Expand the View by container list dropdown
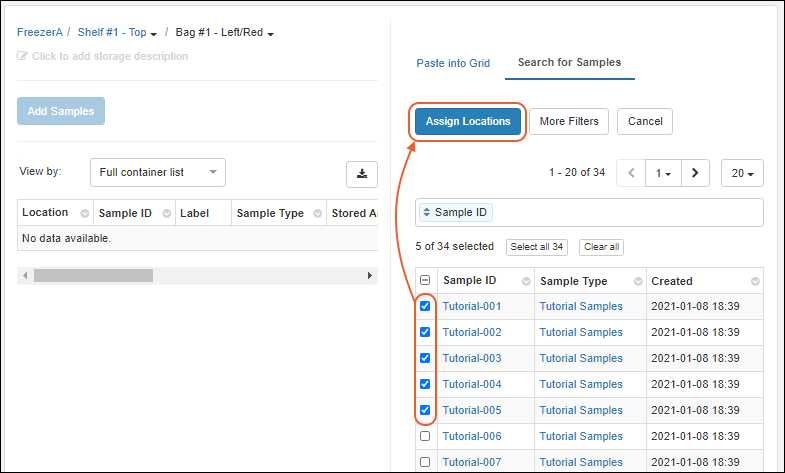785x473 pixels. (x=158, y=172)
